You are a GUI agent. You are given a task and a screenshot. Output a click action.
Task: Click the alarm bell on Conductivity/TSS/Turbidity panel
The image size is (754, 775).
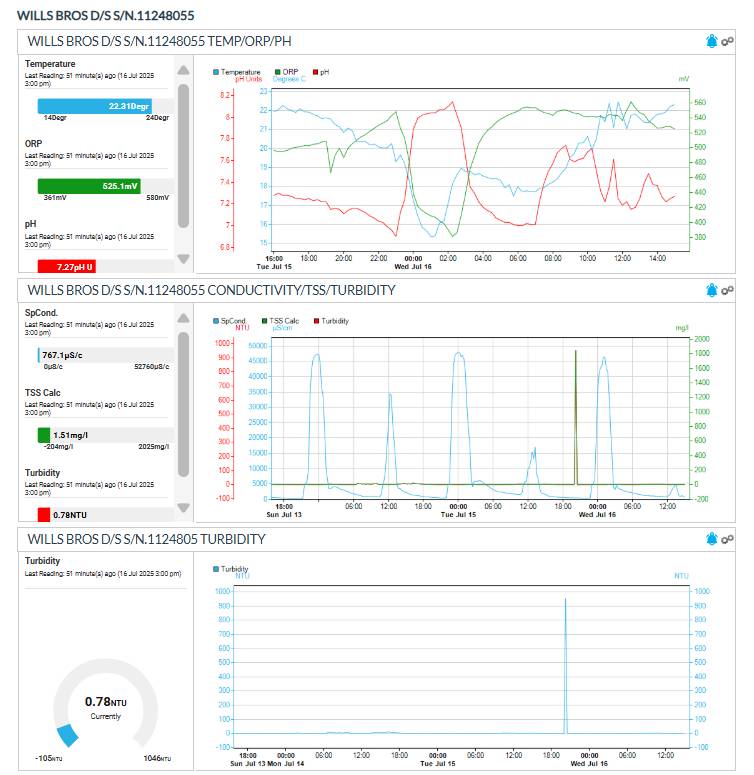tap(712, 290)
